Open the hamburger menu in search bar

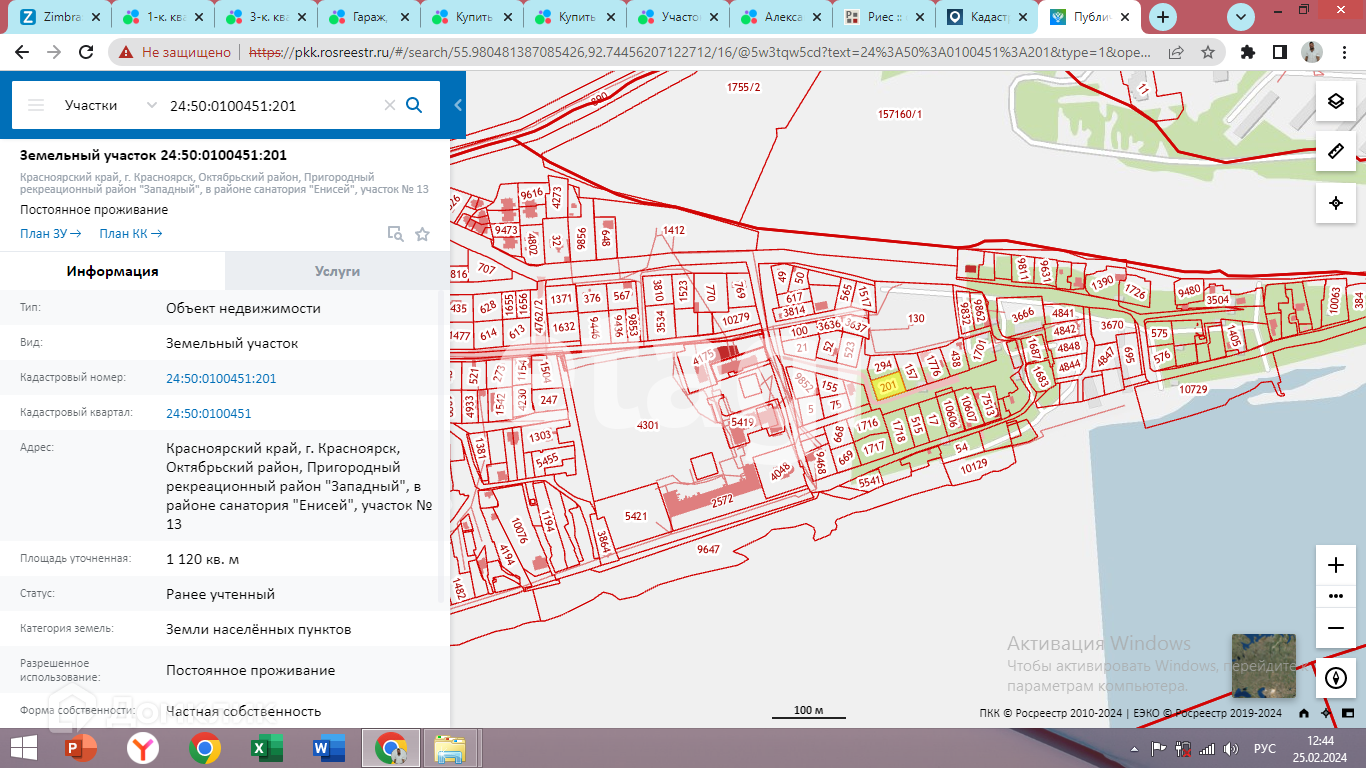(x=36, y=105)
